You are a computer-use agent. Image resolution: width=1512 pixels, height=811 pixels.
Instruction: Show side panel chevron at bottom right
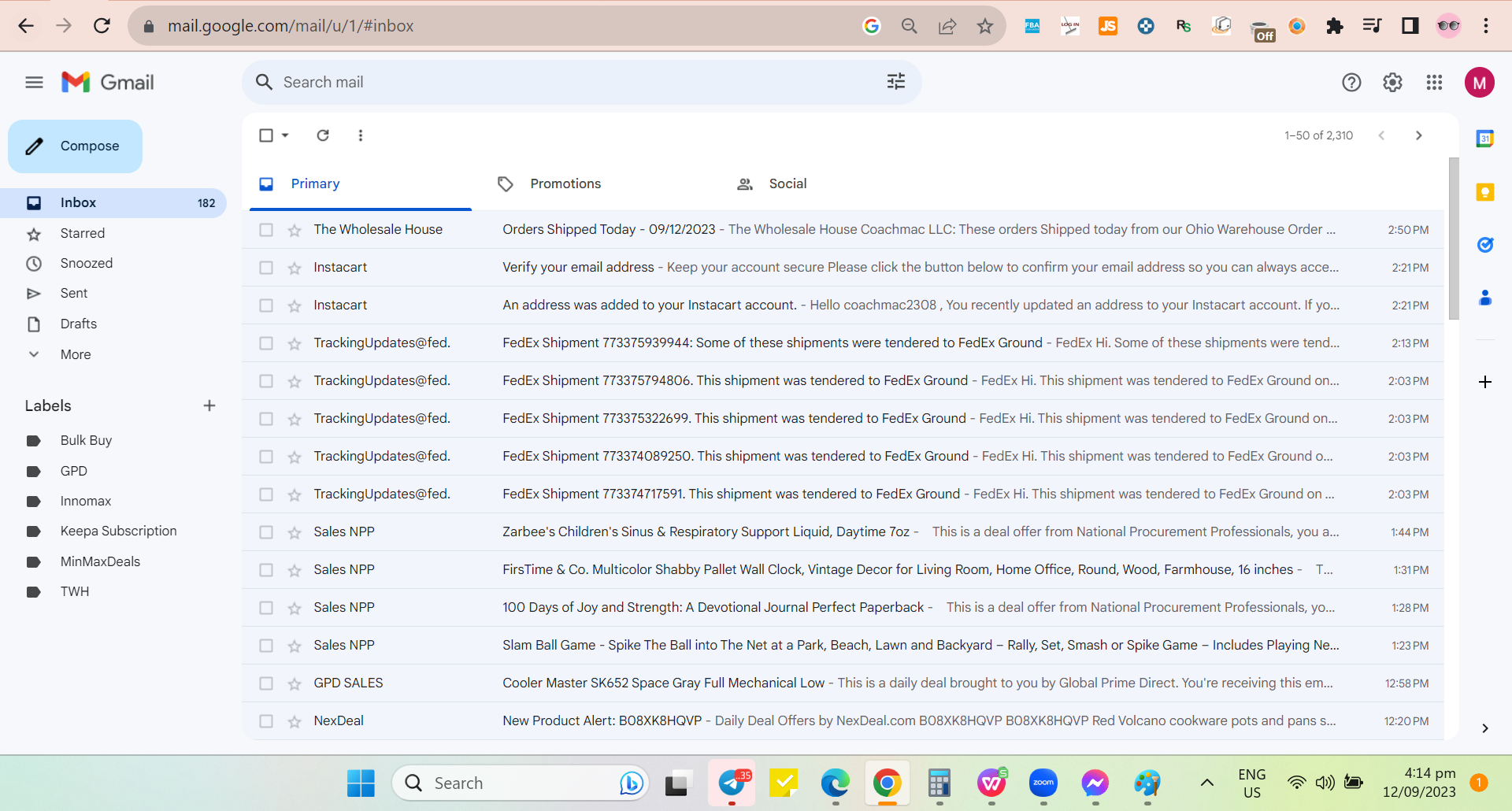click(x=1485, y=728)
